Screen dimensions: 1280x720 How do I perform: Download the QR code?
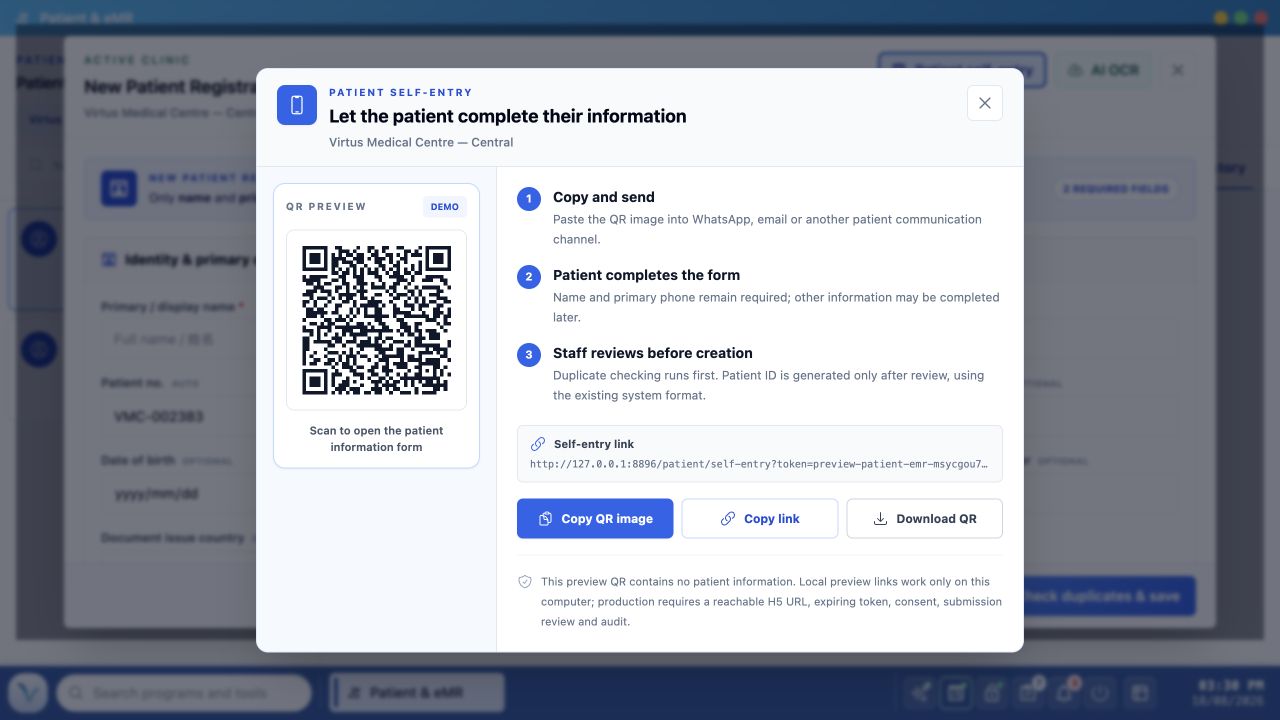(925, 519)
